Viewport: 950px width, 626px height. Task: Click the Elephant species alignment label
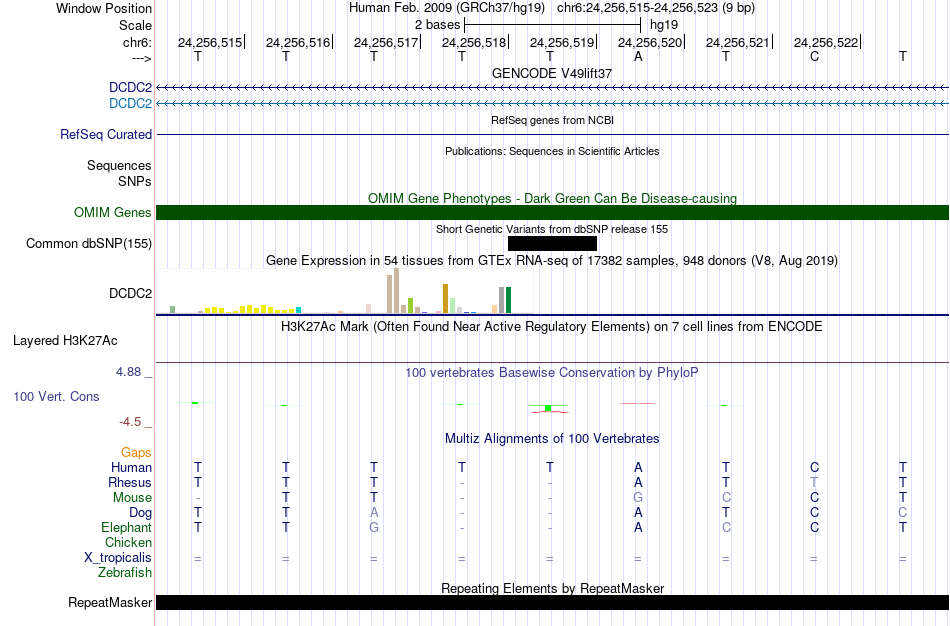[x=127, y=527]
